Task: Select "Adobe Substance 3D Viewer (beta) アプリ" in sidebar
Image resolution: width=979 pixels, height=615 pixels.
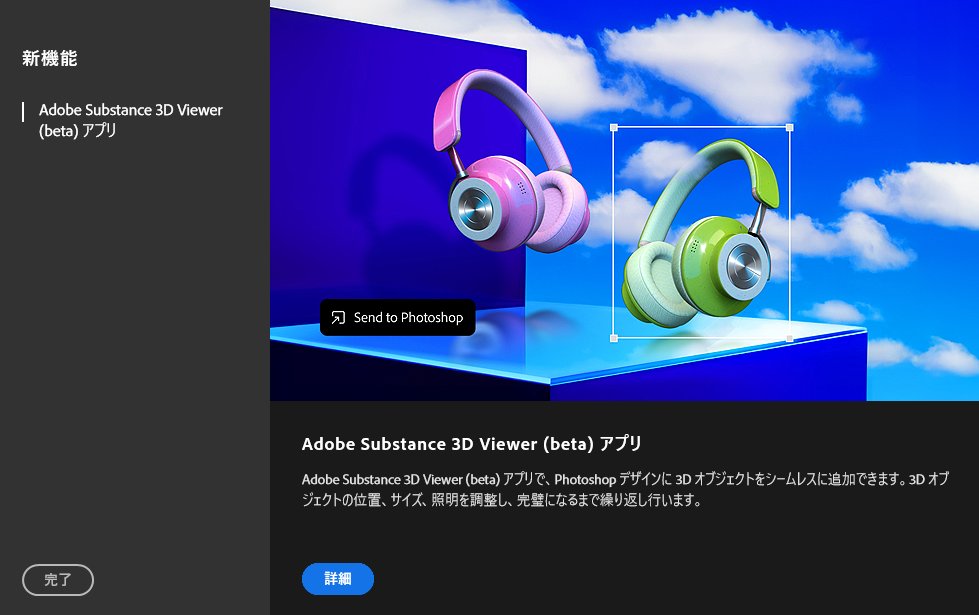Action: 130,120
